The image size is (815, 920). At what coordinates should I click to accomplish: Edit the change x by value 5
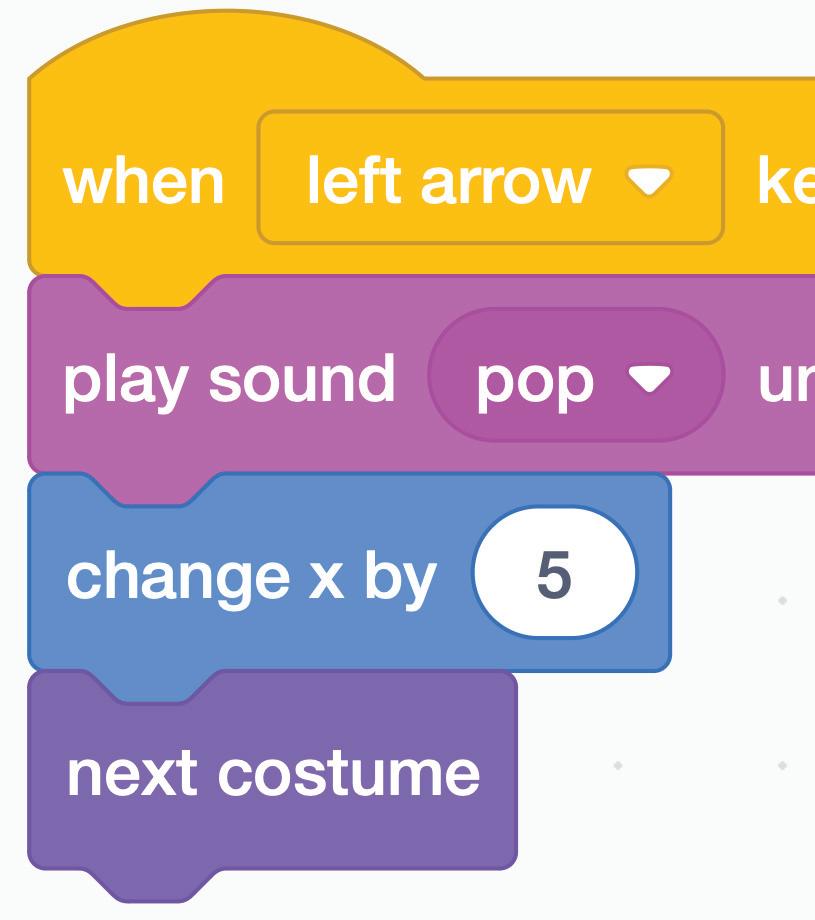pos(553,576)
